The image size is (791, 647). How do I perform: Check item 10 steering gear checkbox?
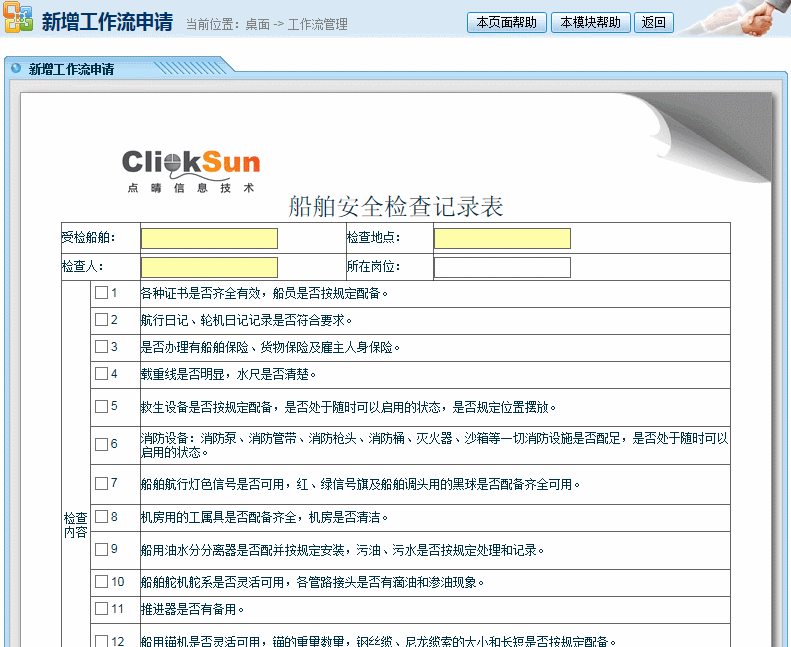pos(101,581)
